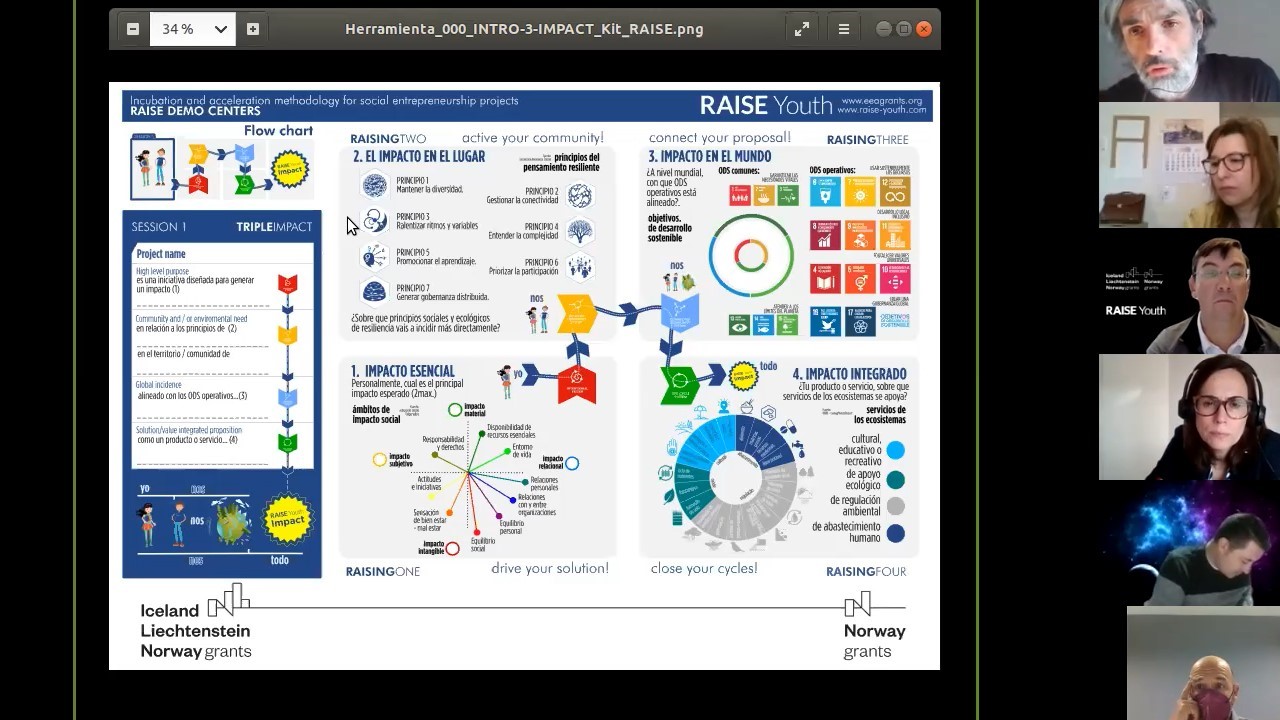Viewport: 1280px width, 720px height.
Task: Select the video tile showing the RAISE Youth logo
Action: coord(1189,291)
